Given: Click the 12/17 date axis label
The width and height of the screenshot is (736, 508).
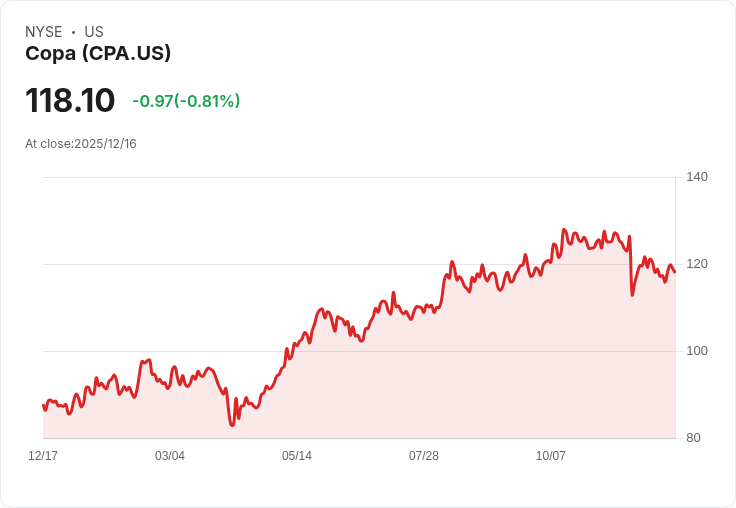Looking at the screenshot, I should tap(43, 456).
